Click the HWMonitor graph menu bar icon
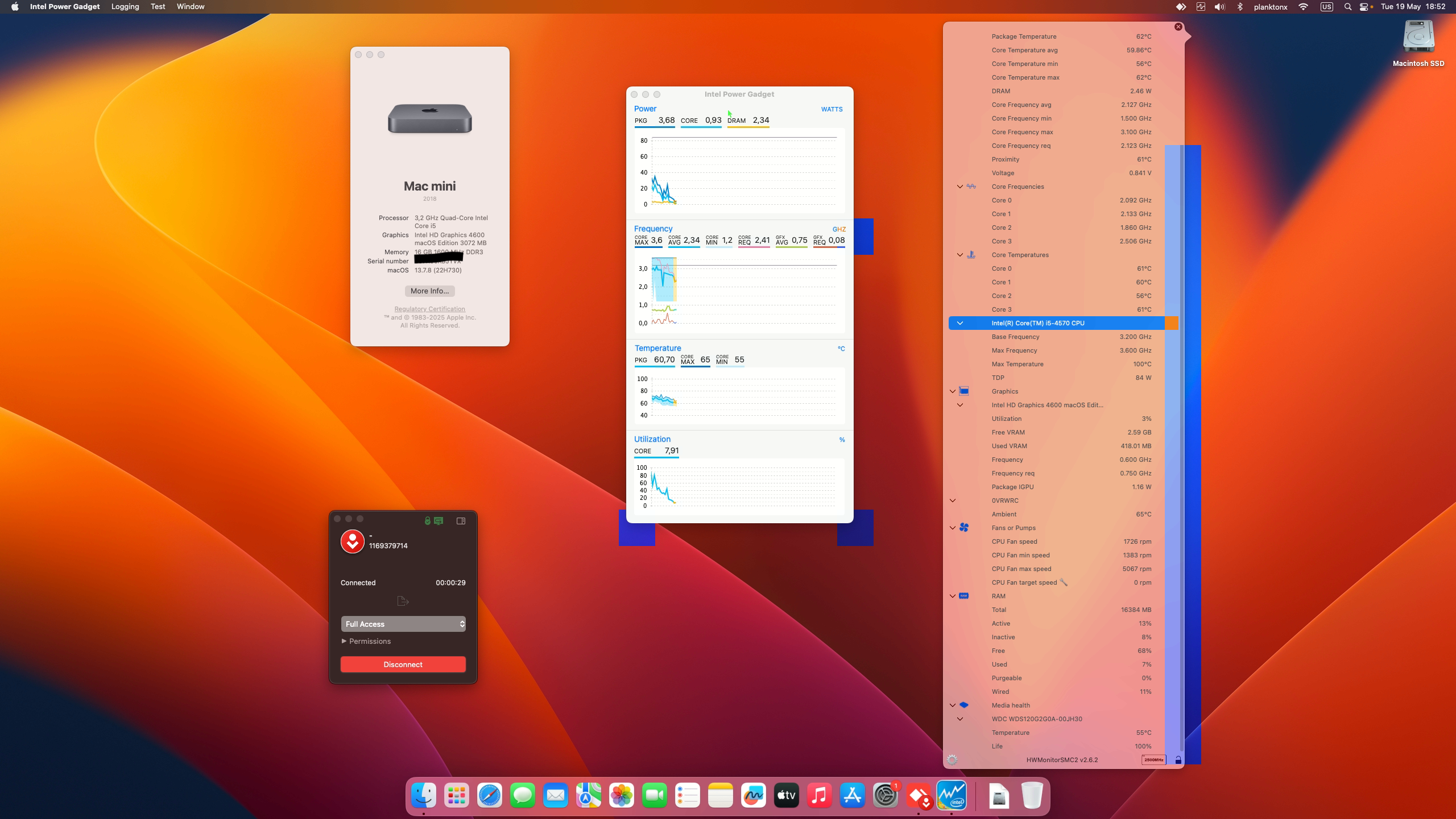This screenshot has width=1456, height=819. [x=1201, y=7]
